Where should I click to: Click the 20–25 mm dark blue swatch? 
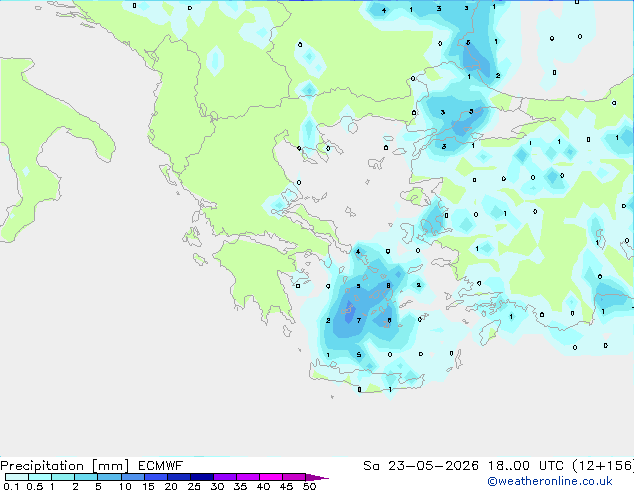click(179, 477)
